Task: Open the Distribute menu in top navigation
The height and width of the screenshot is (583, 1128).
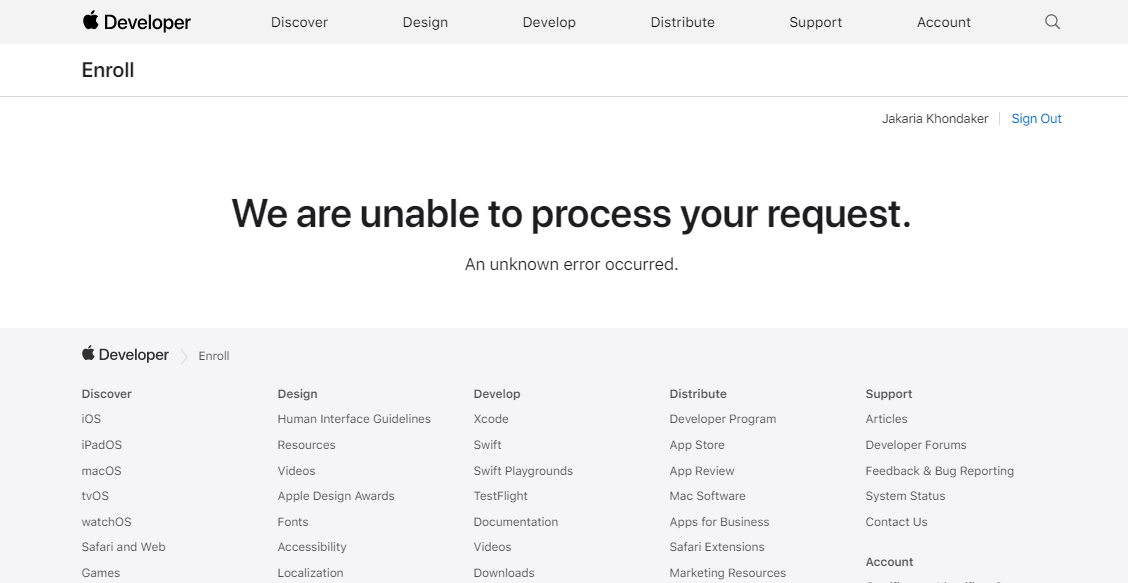Action: click(682, 21)
